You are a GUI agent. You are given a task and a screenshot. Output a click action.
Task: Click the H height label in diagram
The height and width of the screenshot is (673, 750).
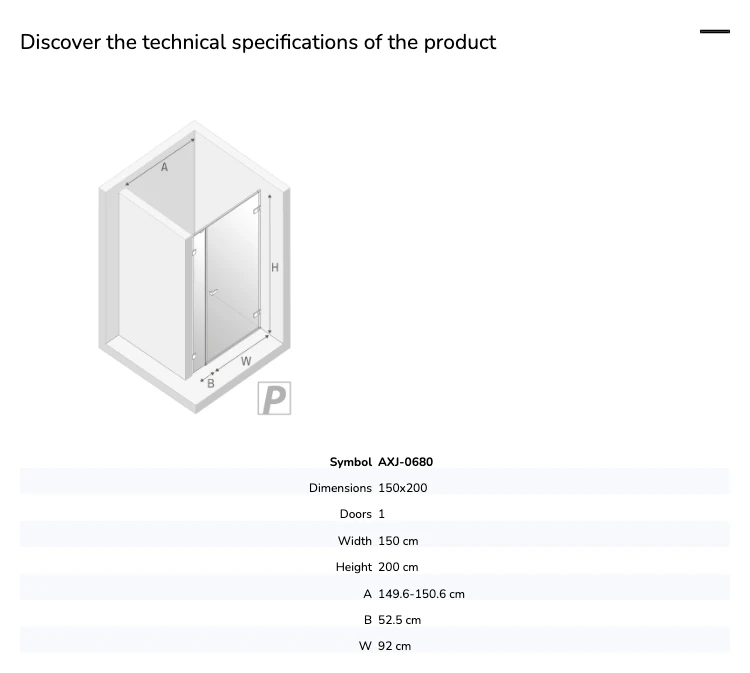click(x=275, y=267)
